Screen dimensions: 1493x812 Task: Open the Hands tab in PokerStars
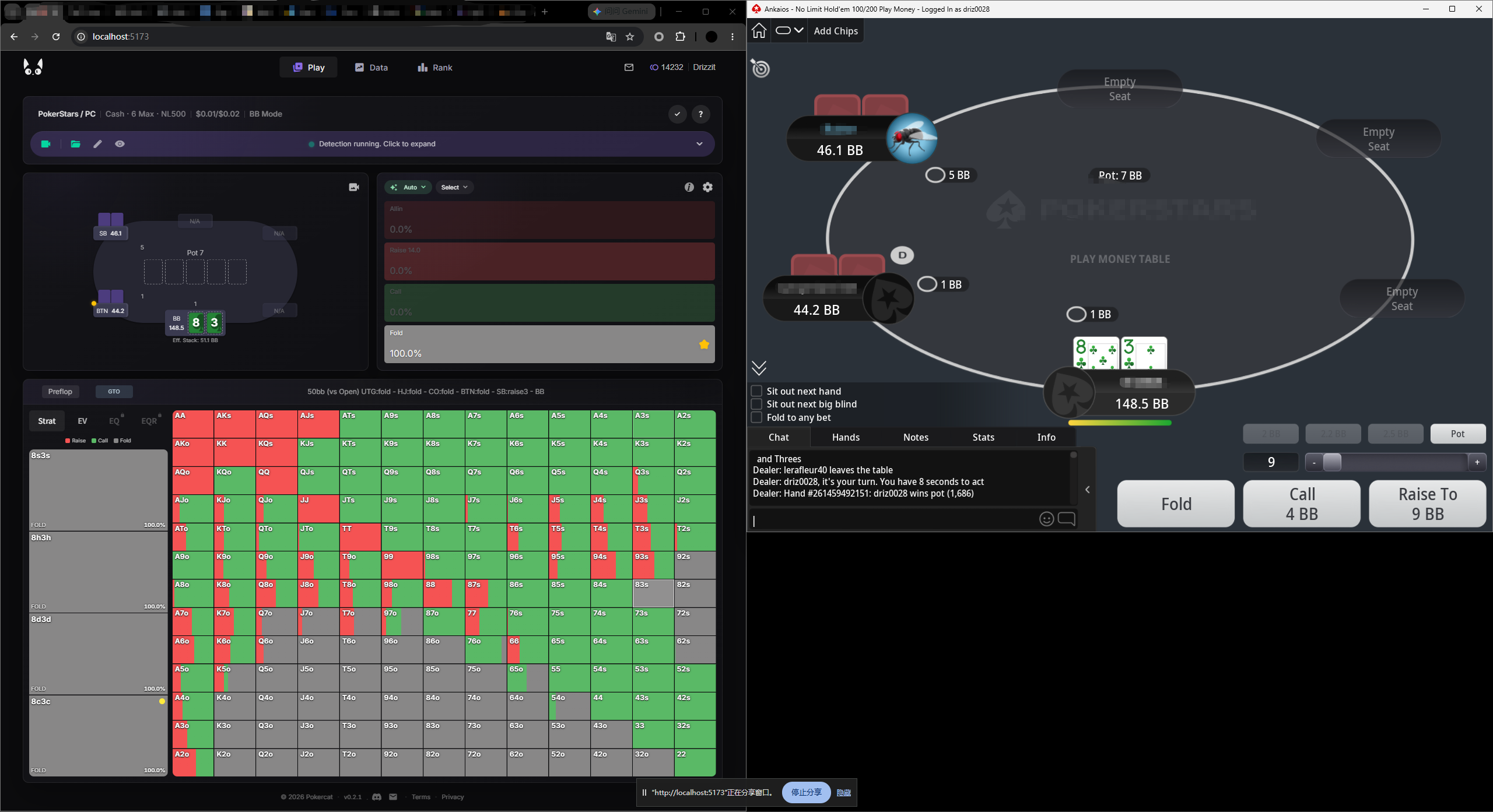click(846, 437)
